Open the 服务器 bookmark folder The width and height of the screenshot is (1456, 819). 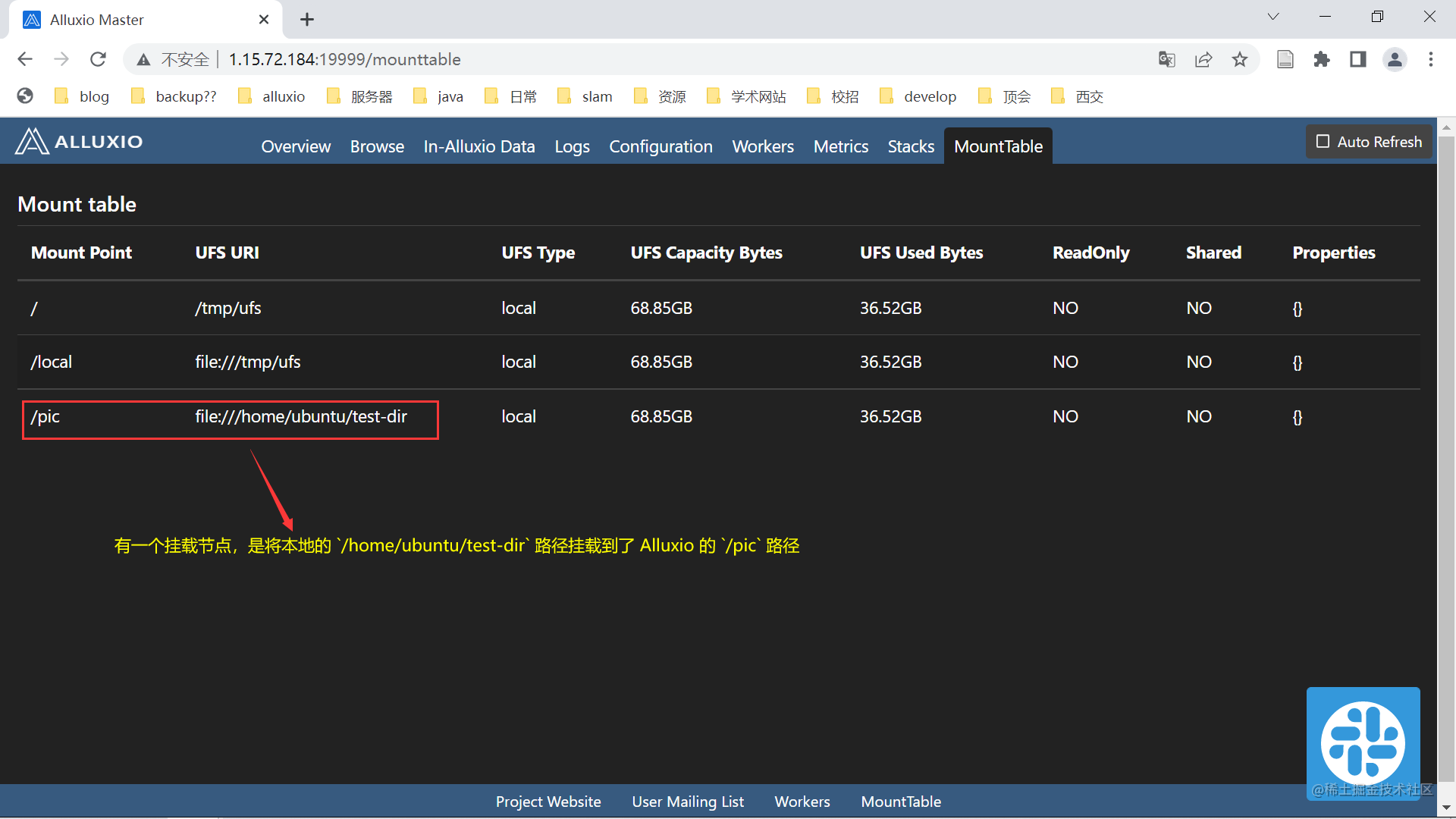point(359,96)
